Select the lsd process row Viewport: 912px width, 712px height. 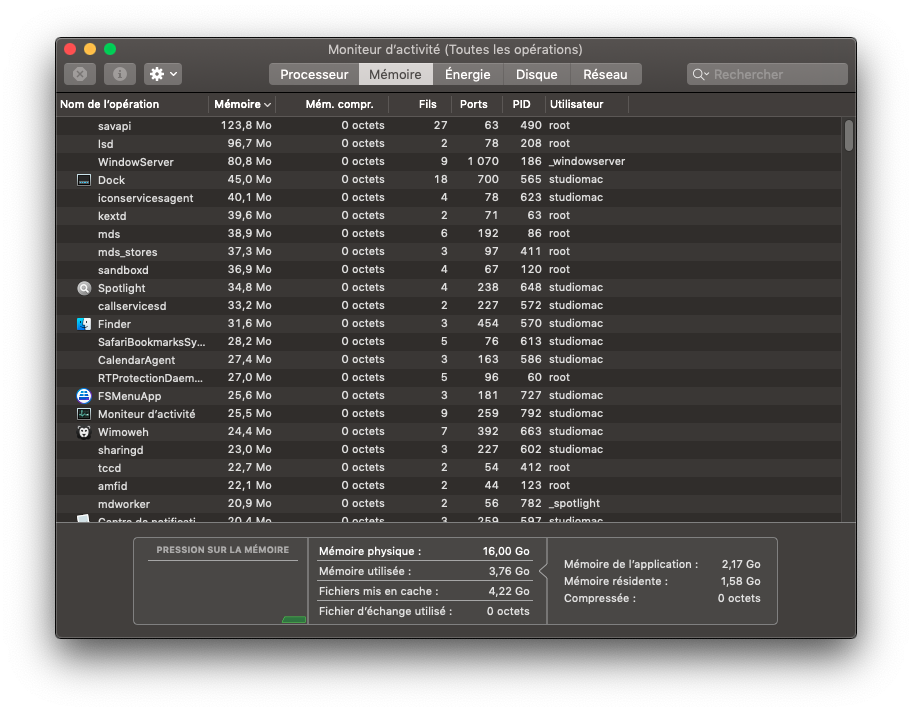(448, 144)
